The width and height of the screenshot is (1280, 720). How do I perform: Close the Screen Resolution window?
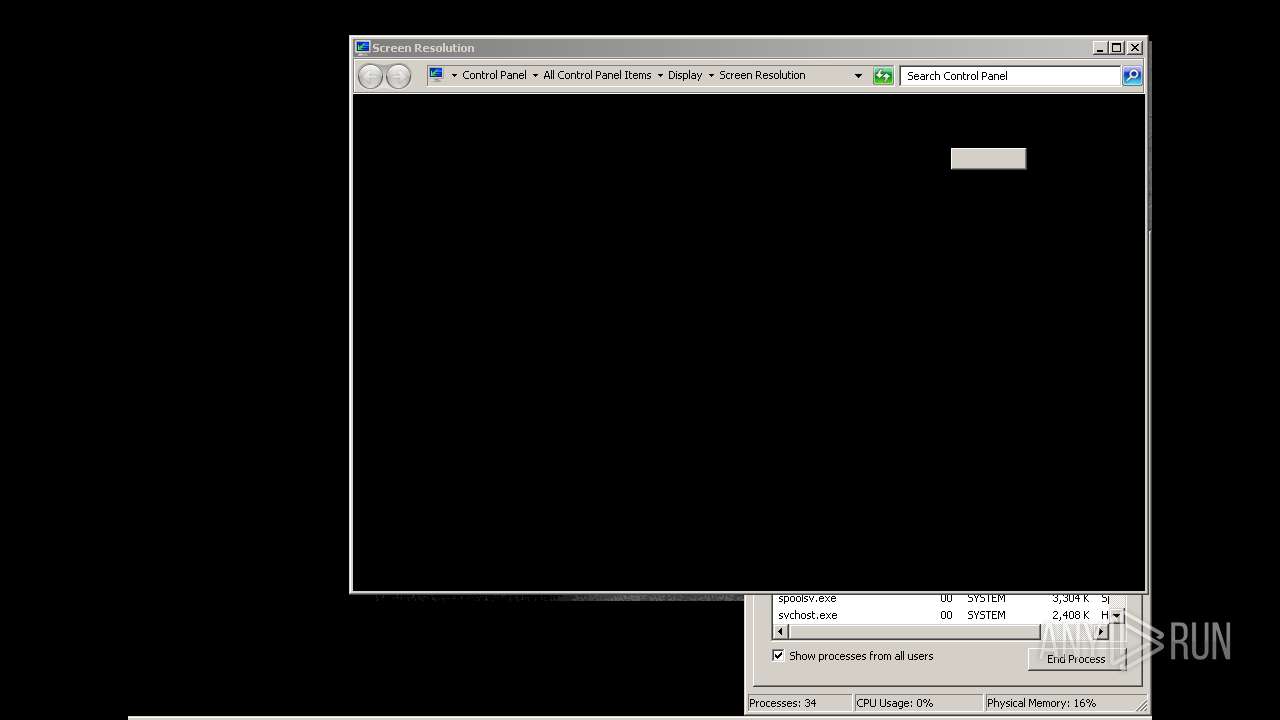1135,47
